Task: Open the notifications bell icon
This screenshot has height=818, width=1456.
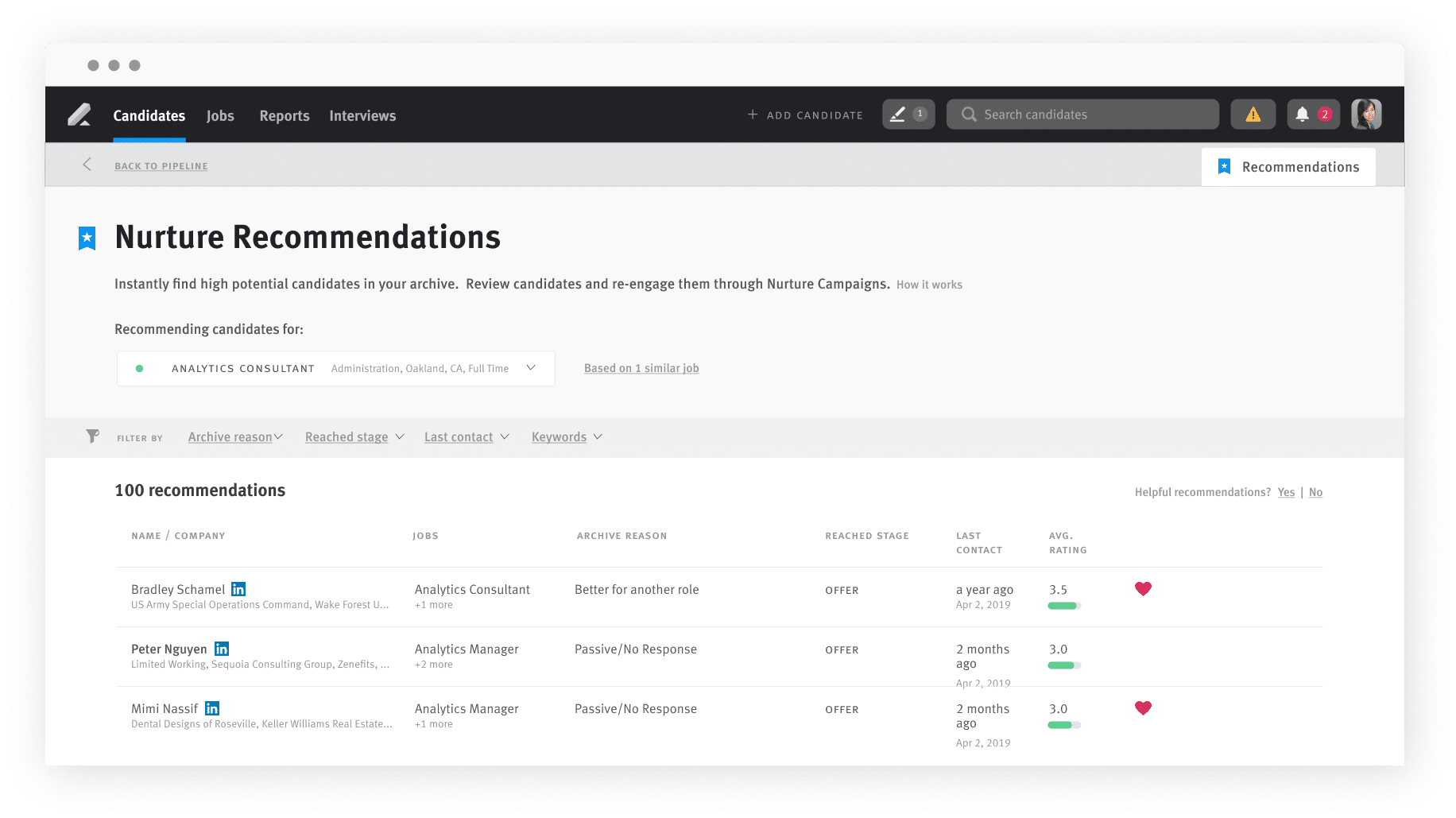Action: (x=1302, y=114)
